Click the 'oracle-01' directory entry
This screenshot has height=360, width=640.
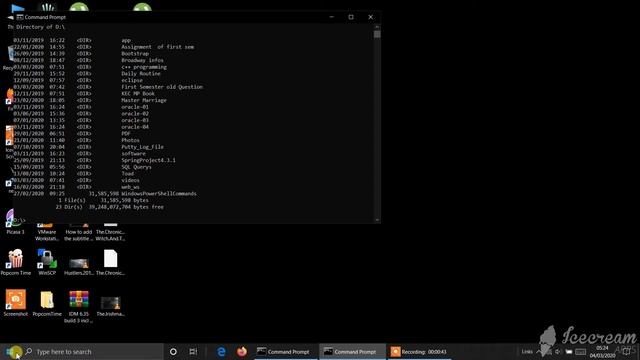135,107
